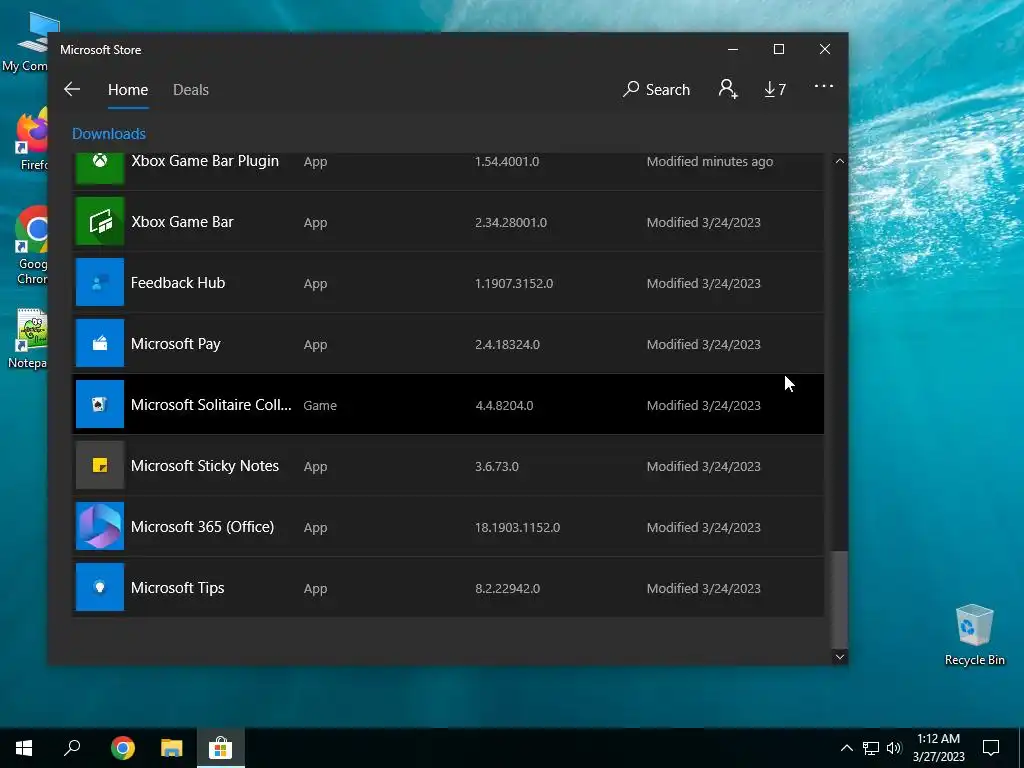The image size is (1024, 768).
Task: Show hidden system tray icons
Action: (x=846, y=748)
